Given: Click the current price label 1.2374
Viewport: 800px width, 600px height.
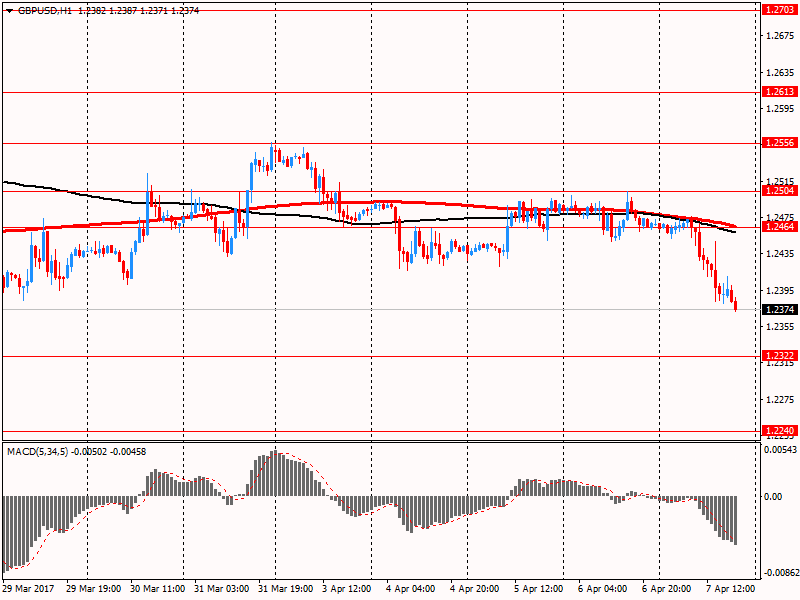Looking at the screenshot, I should [780, 310].
